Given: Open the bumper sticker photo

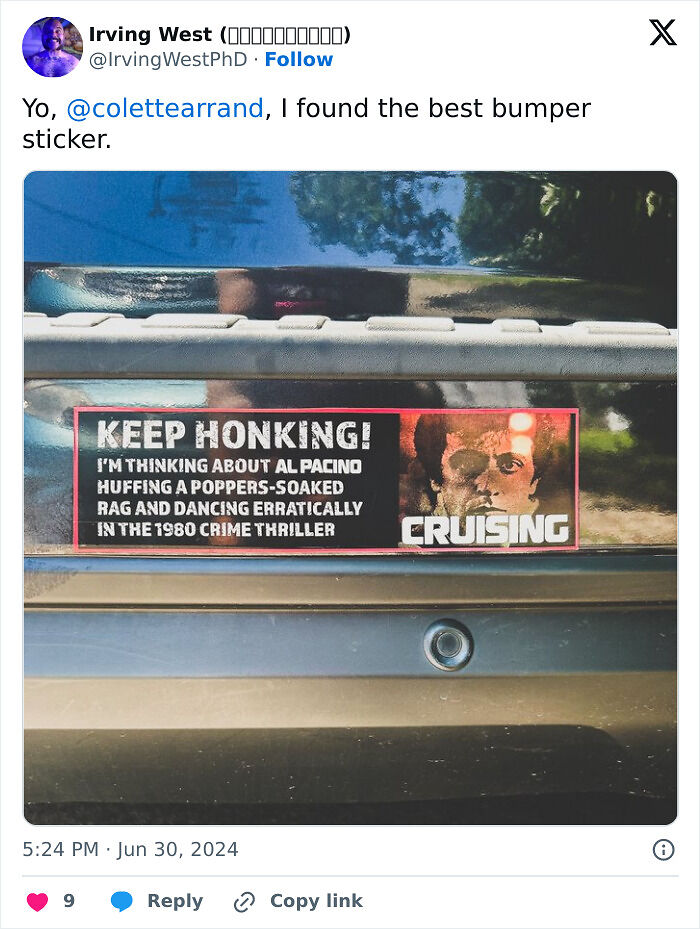Looking at the screenshot, I should pyautogui.click(x=350, y=498).
